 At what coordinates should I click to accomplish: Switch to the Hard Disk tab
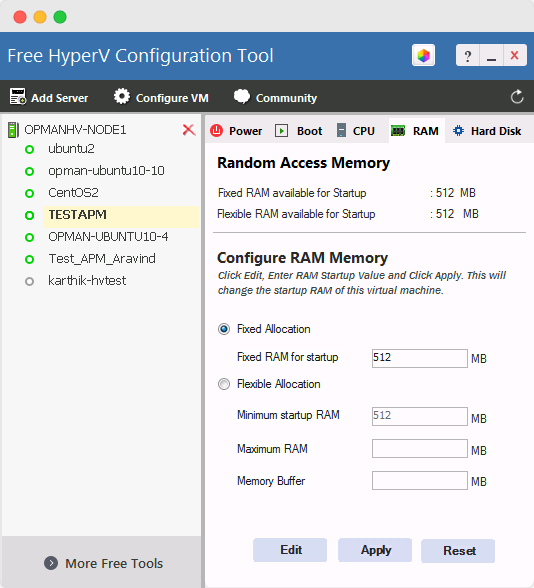pyautogui.click(x=487, y=131)
